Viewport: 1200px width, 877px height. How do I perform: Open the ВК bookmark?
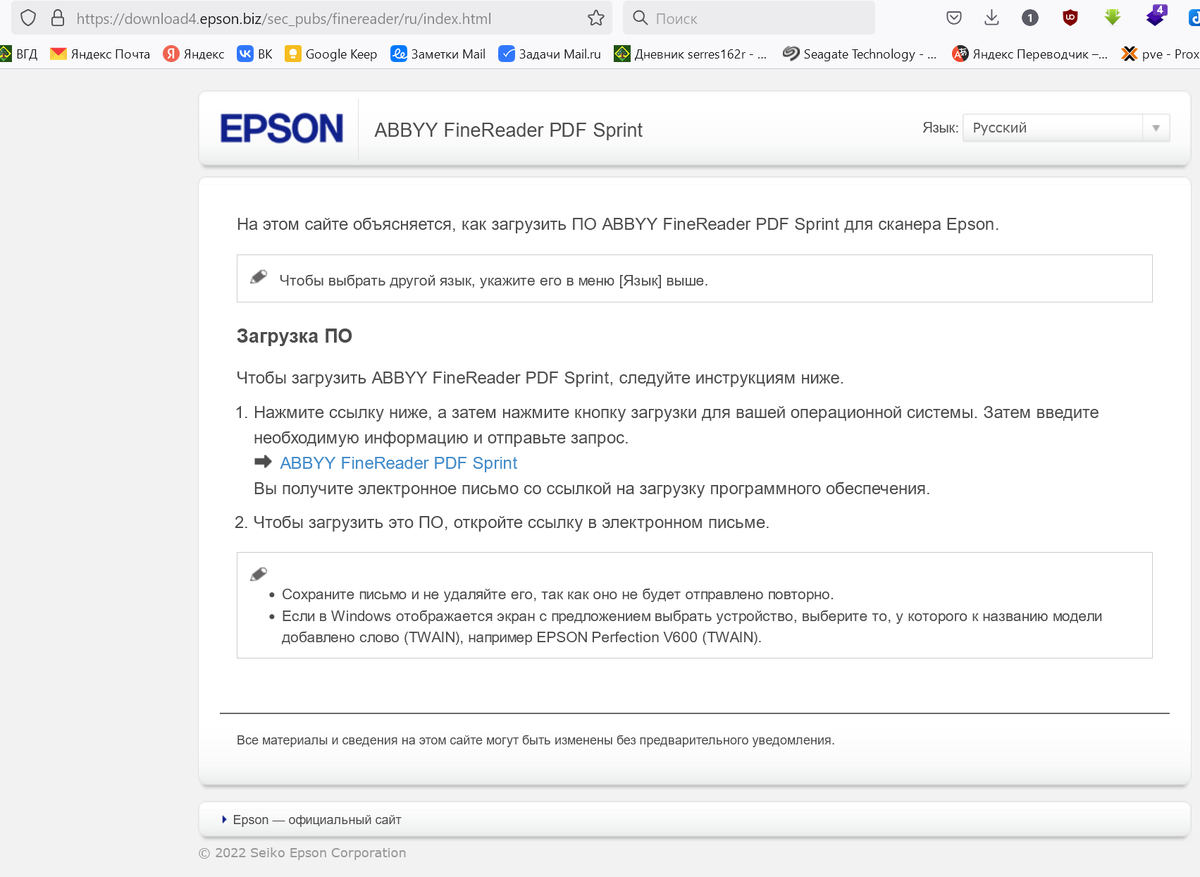[x=254, y=54]
